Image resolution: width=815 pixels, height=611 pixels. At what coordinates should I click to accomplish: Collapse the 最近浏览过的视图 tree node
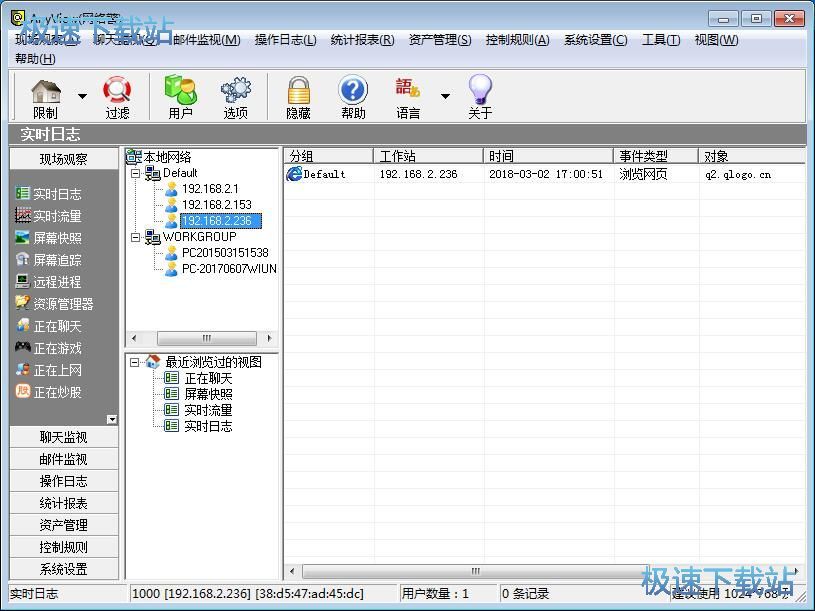pyautogui.click(x=135, y=362)
